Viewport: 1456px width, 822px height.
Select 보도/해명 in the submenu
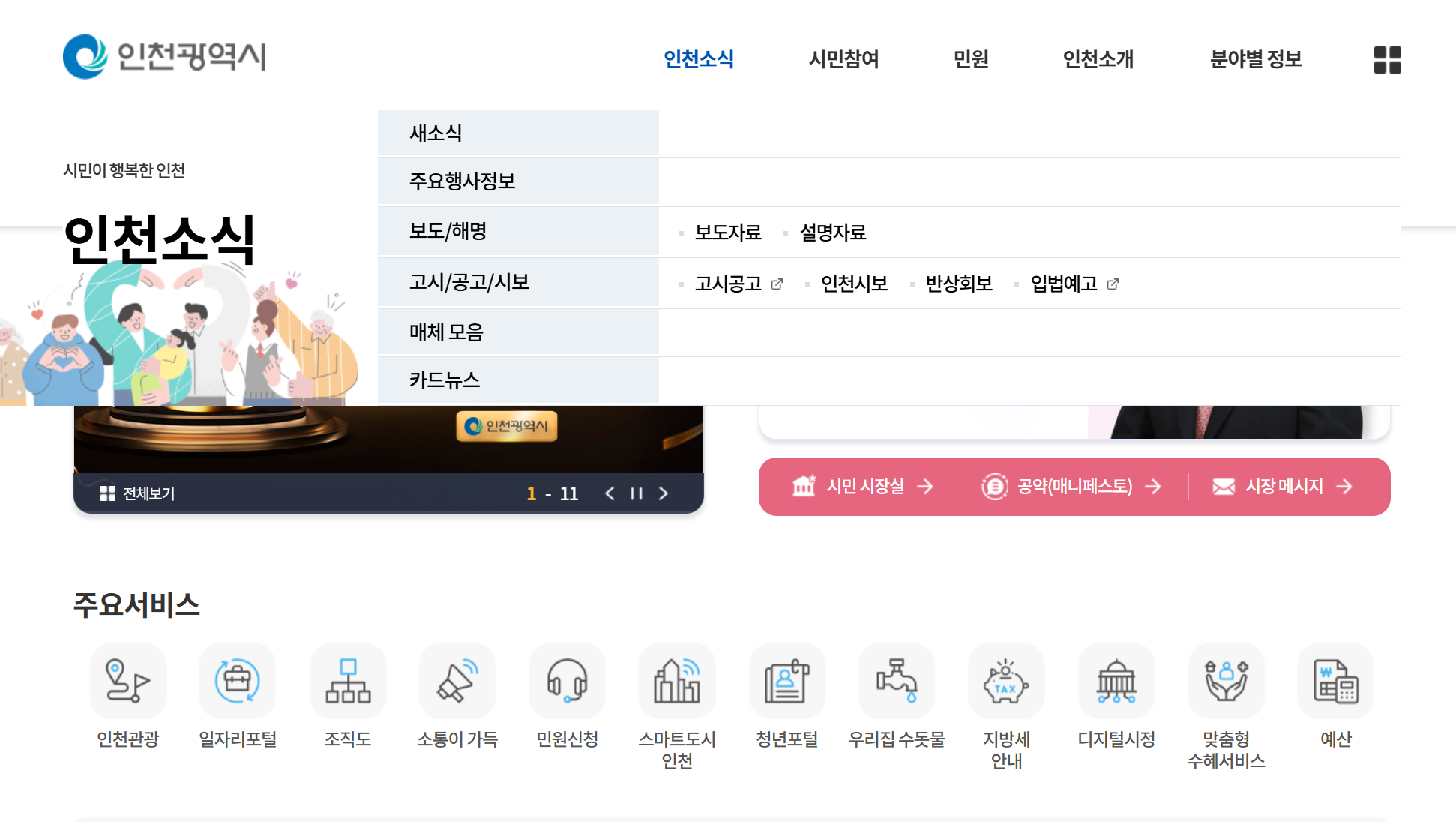(518, 231)
